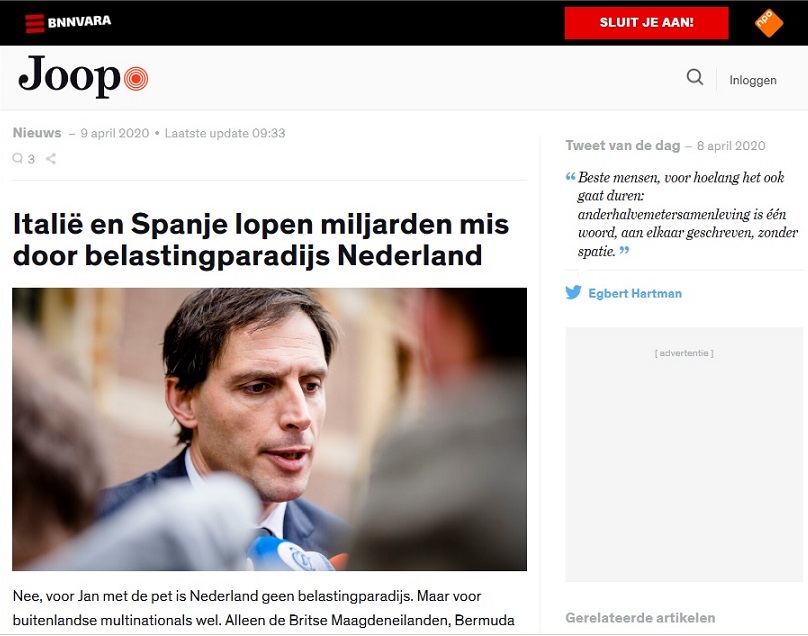808x636 pixels.
Task: Click the red Joop circle emblem
Action: (136, 79)
